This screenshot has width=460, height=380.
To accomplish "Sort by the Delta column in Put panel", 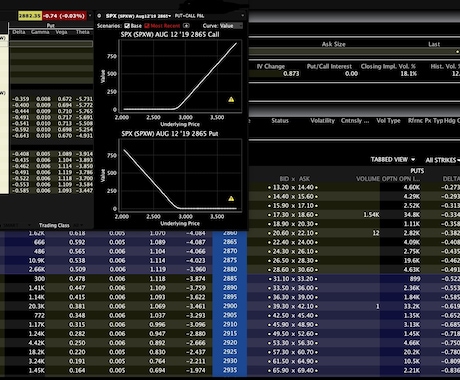I will click(x=19, y=32).
